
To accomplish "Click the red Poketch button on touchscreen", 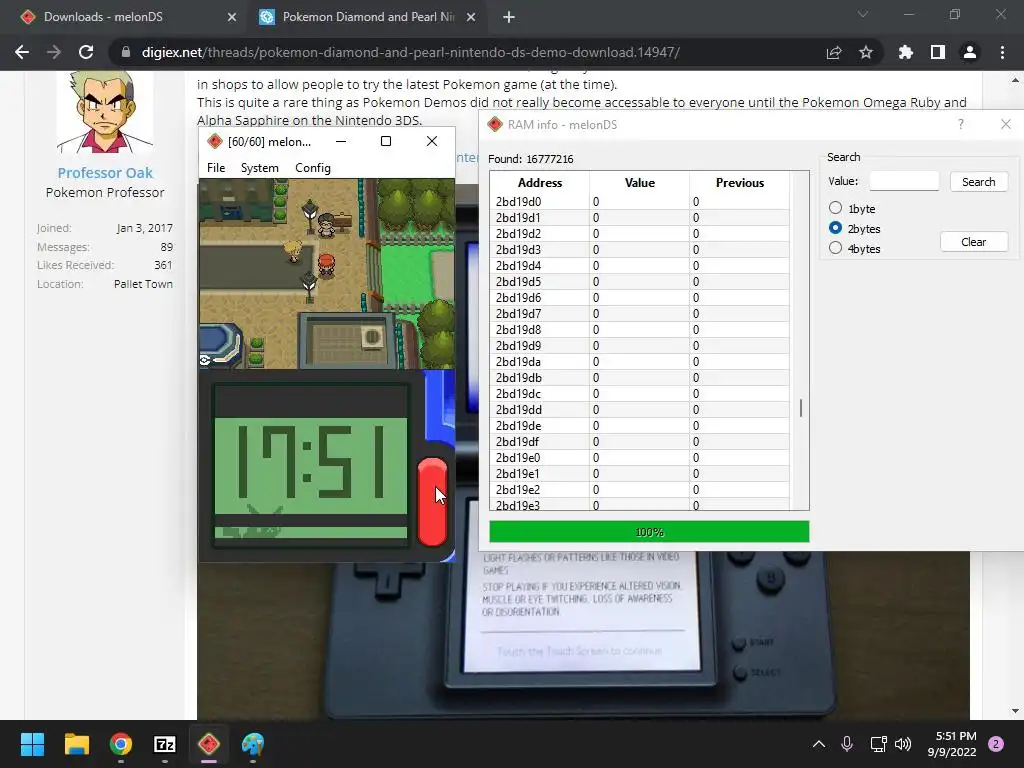I will 432,501.
